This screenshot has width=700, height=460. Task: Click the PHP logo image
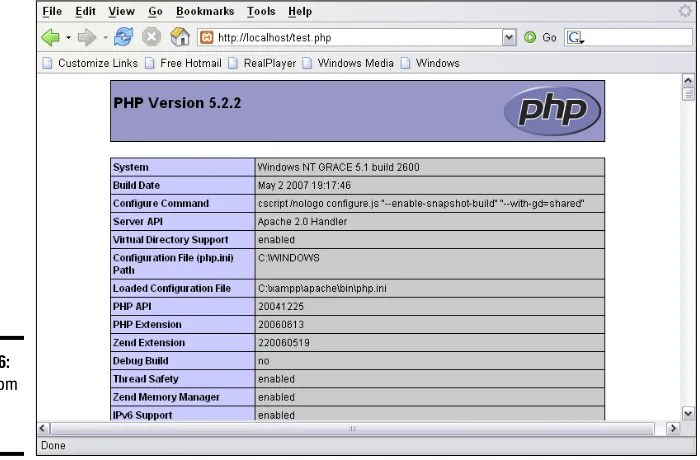(552, 111)
